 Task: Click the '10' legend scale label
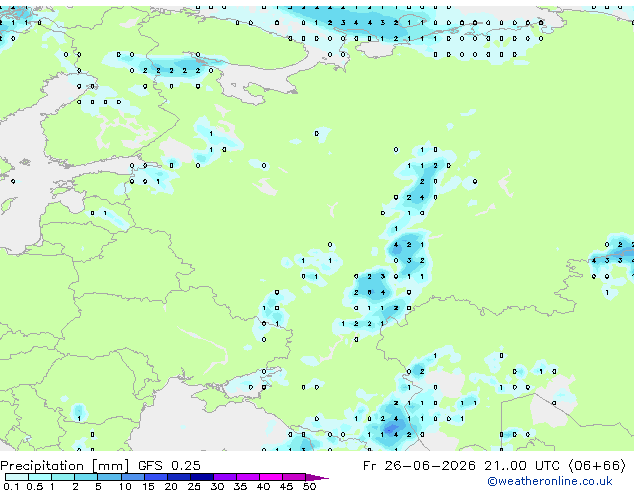(x=125, y=486)
